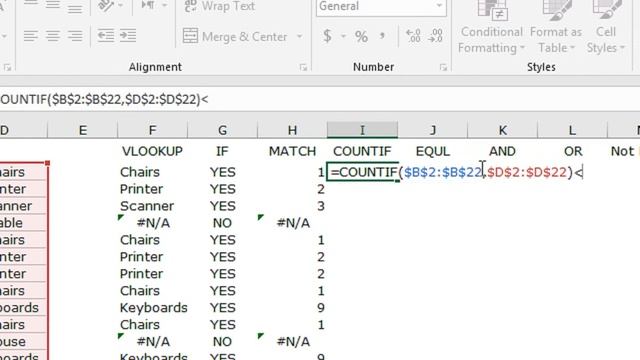This screenshot has width=640, height=360.
Task: Select column K header
Action: (x=502, y=130)
